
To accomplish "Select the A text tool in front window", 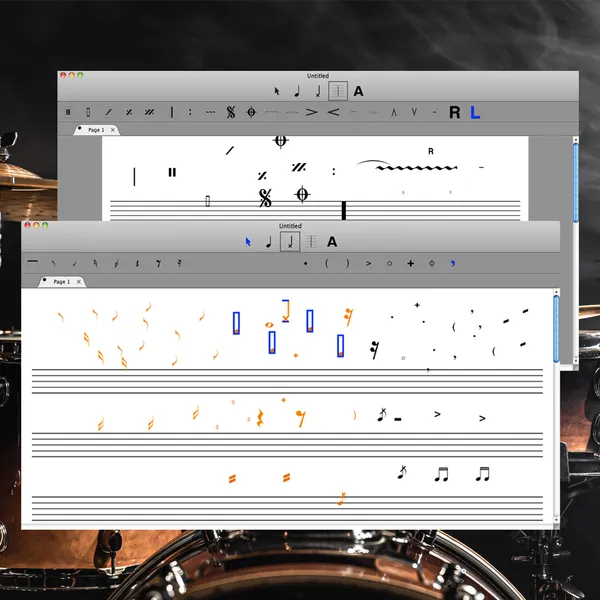I will [332, 242].
